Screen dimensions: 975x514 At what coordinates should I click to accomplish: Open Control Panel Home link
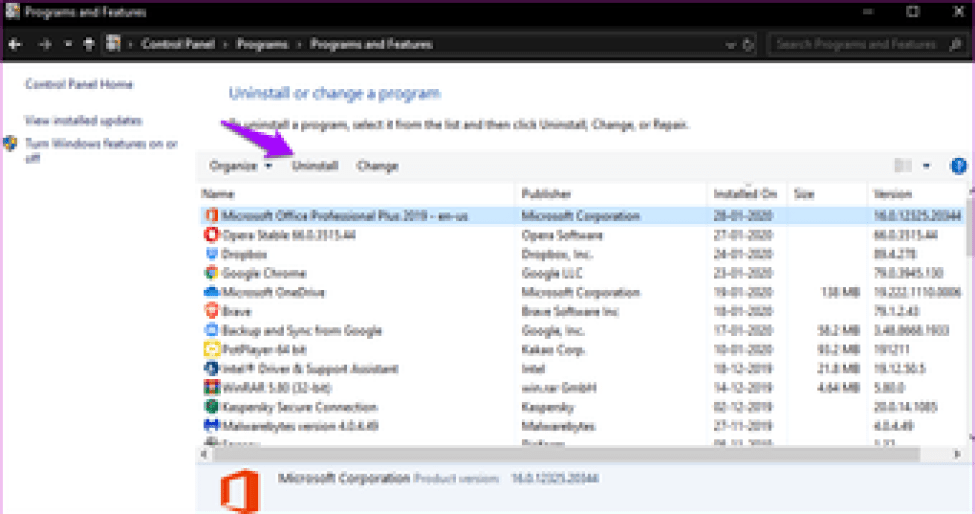tap(79, 85)
